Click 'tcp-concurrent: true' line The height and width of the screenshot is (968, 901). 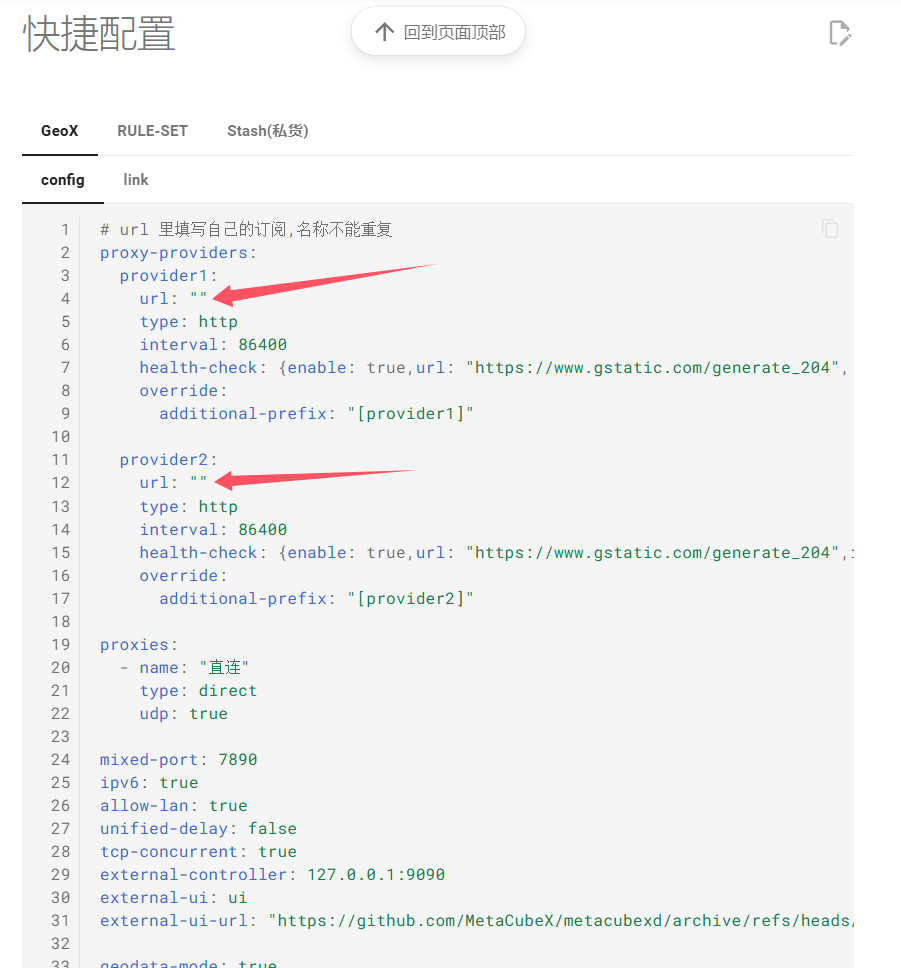tap(198, 852)
